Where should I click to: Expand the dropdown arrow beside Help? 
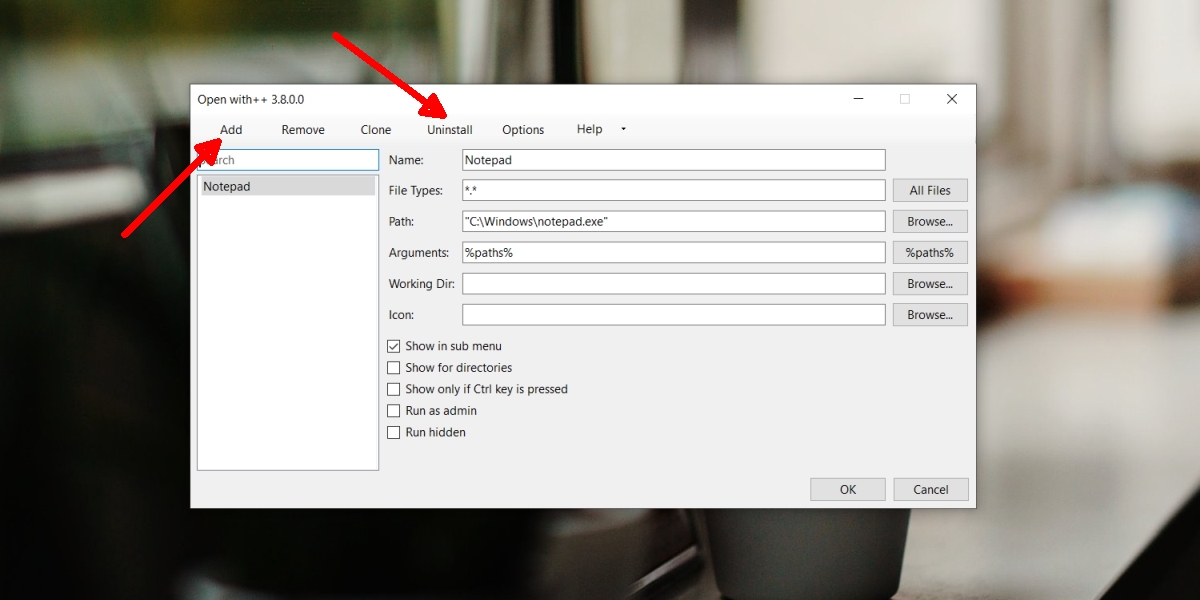coord(623,129)
